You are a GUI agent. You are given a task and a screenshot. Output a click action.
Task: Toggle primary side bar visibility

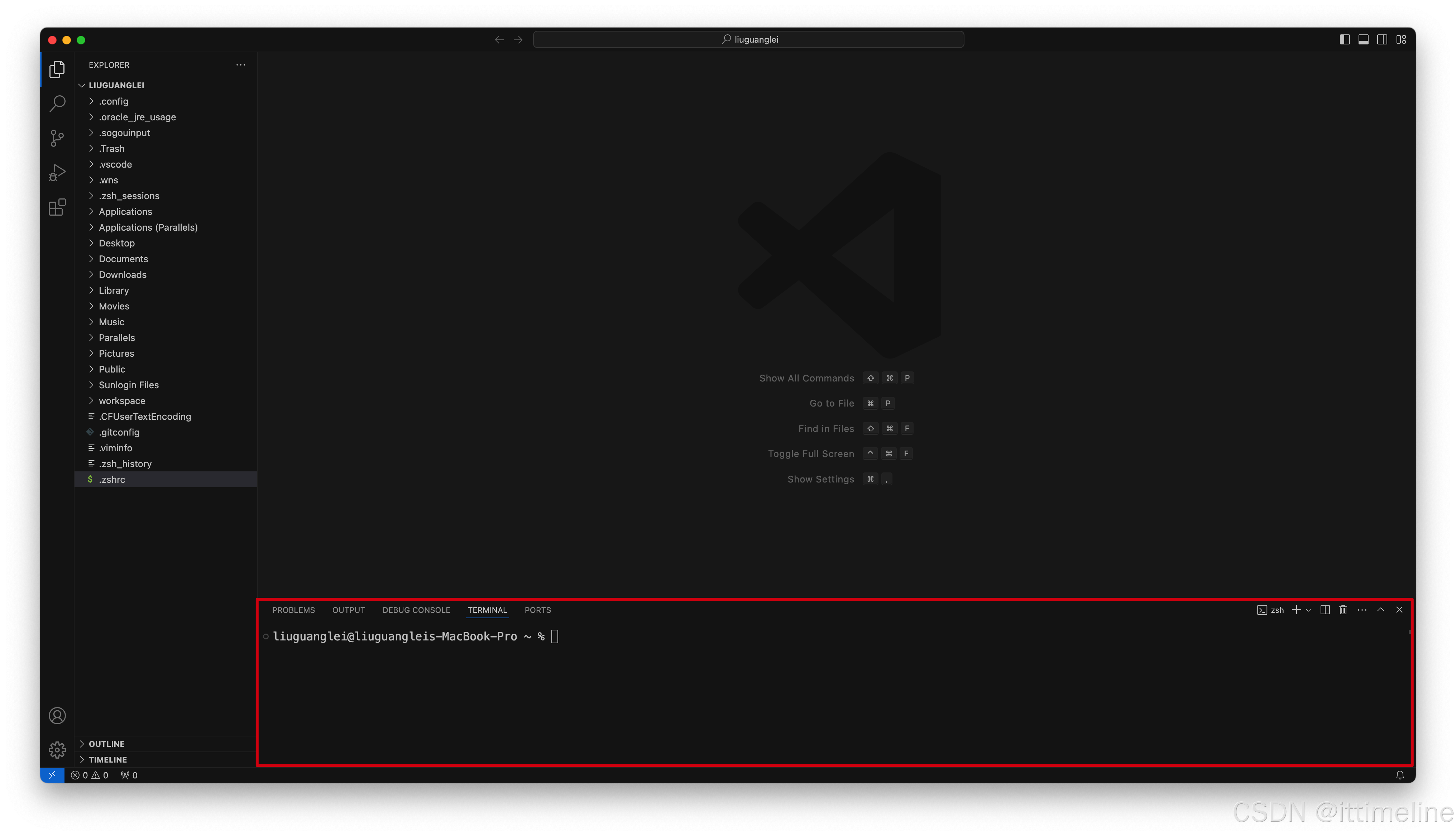pos(1345,40)
